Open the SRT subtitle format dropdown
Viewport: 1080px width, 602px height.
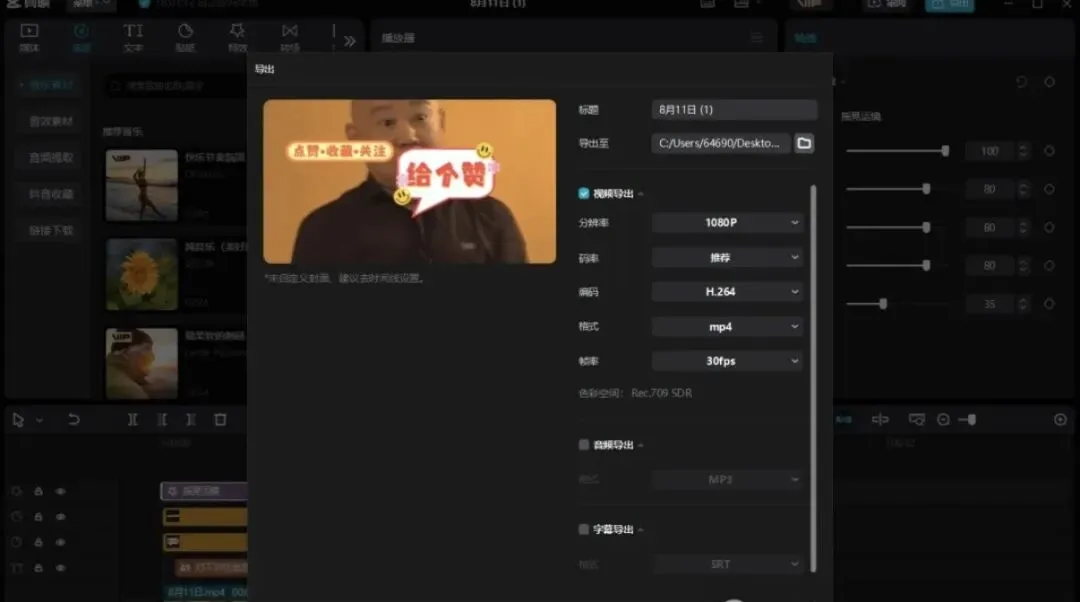point(727,564)
